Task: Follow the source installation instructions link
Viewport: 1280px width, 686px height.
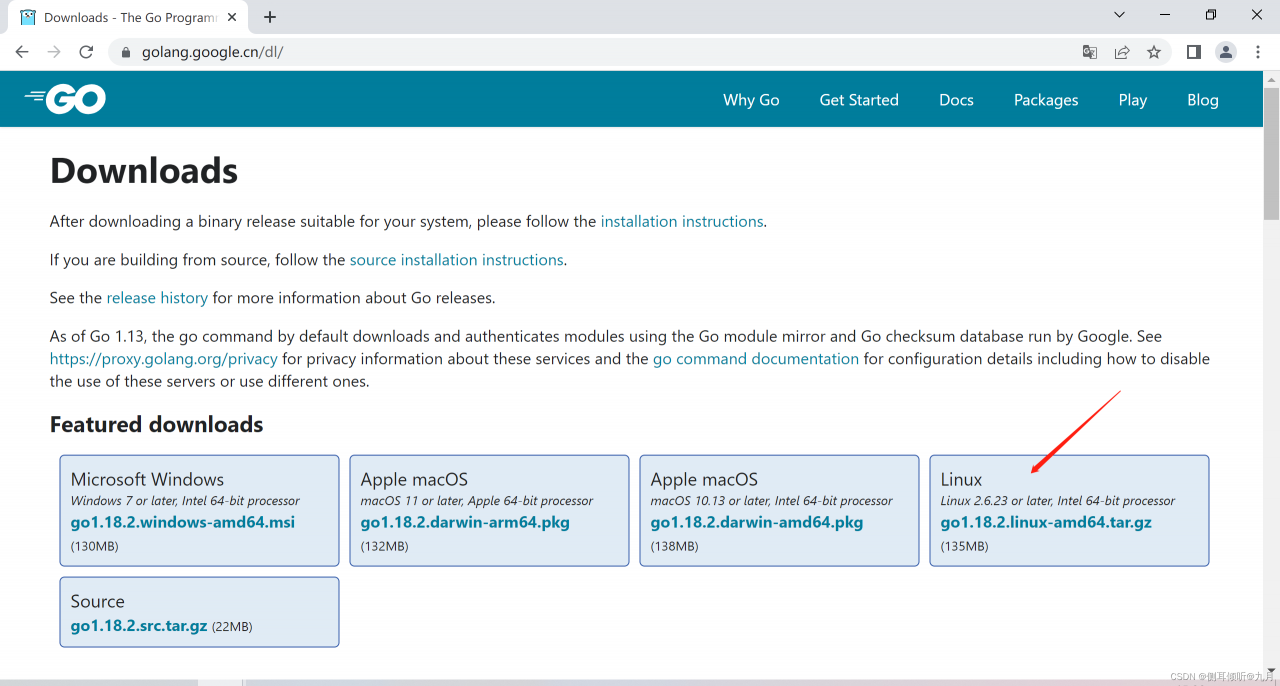Action: click(457, 260)
